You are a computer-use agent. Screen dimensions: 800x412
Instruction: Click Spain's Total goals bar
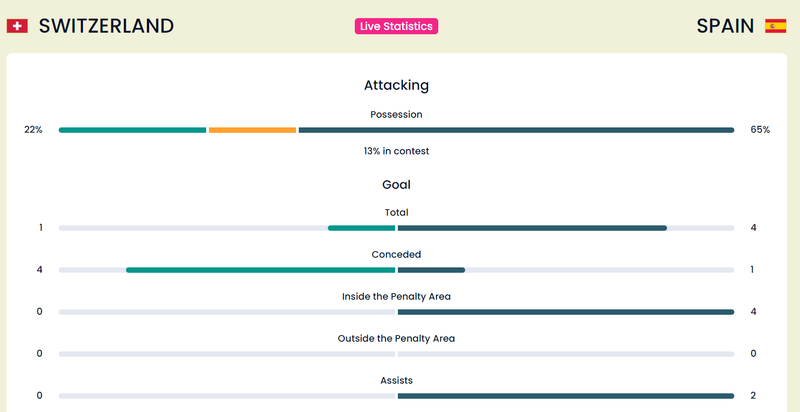[532, 228]
